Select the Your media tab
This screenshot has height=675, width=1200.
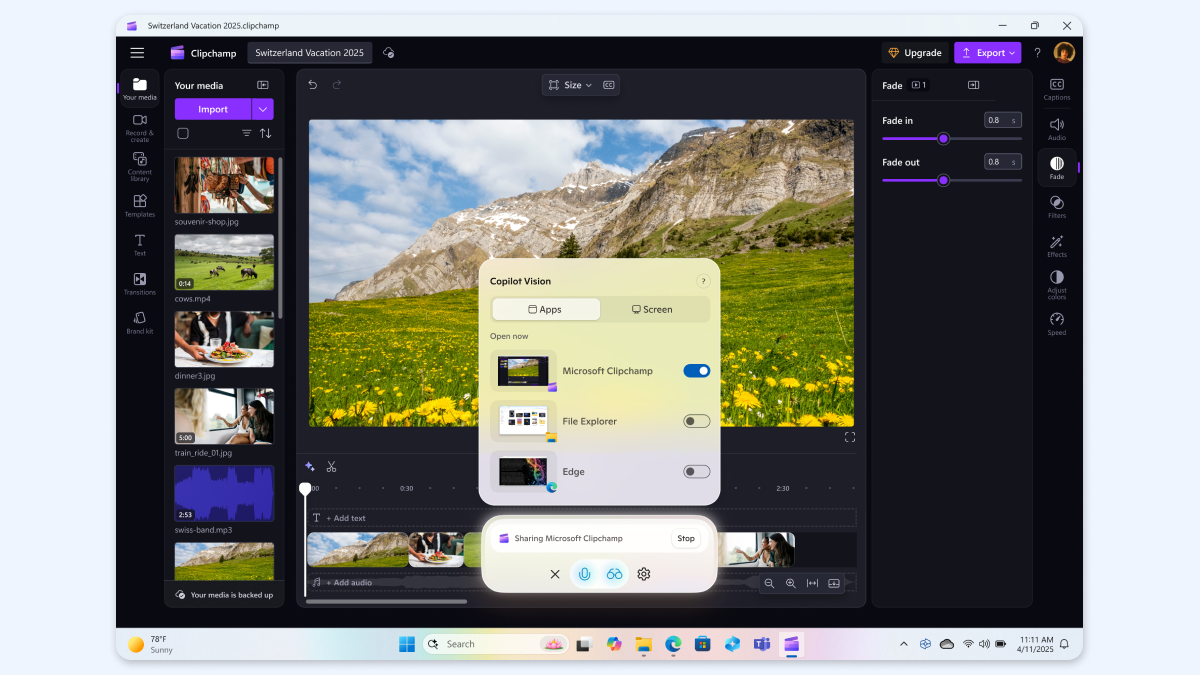[139, 89]
